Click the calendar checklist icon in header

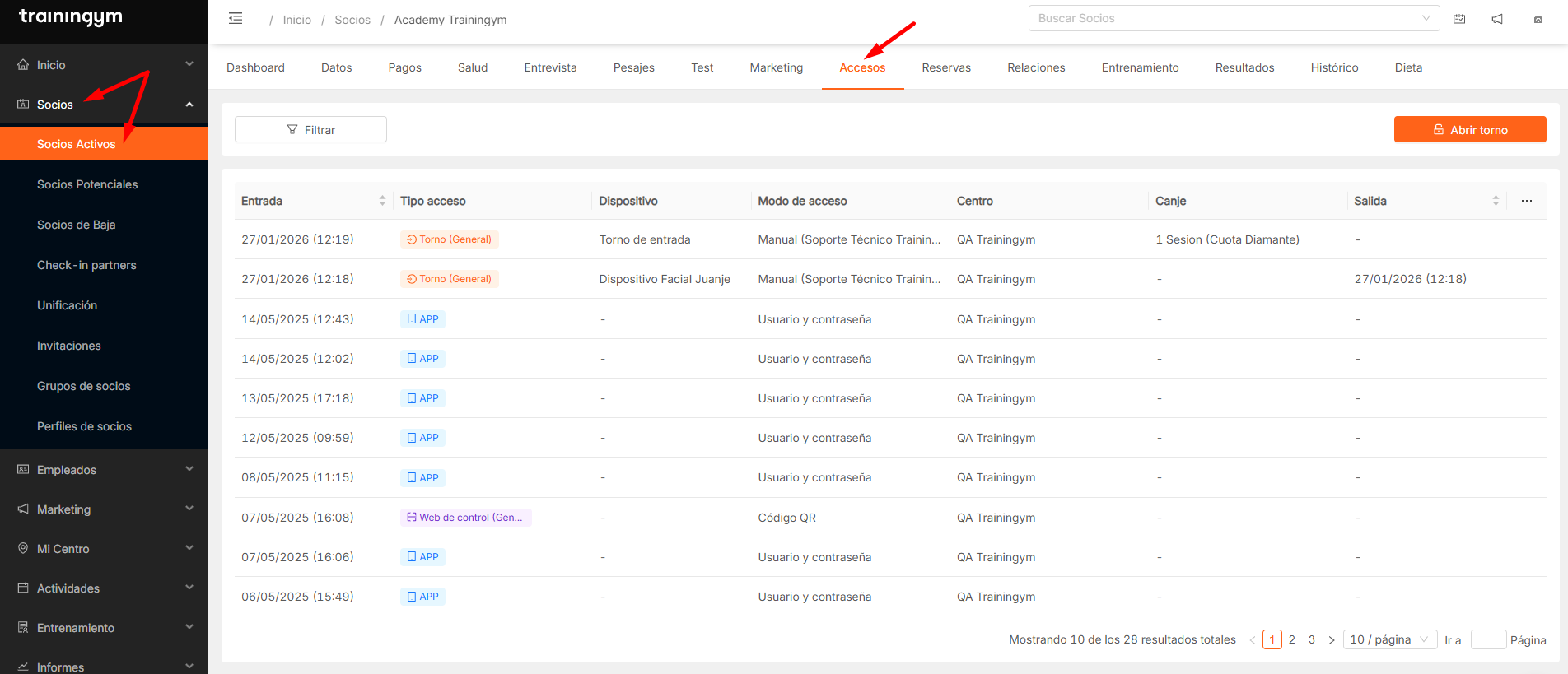pos(1459,19)
